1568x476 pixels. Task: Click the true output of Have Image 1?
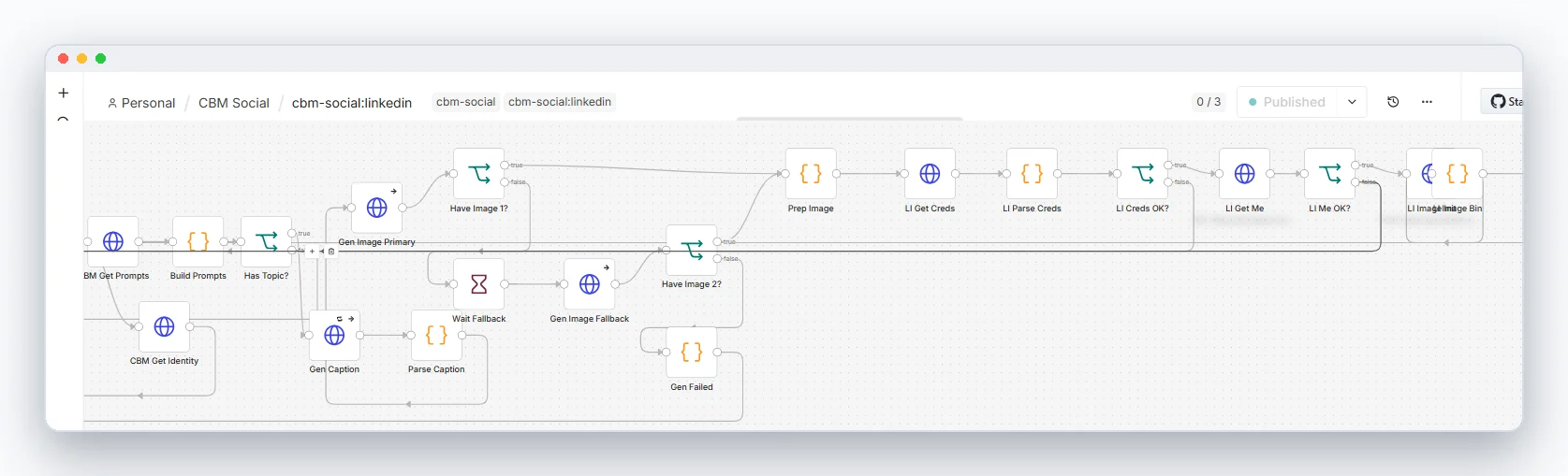click(x=506, y=166)
